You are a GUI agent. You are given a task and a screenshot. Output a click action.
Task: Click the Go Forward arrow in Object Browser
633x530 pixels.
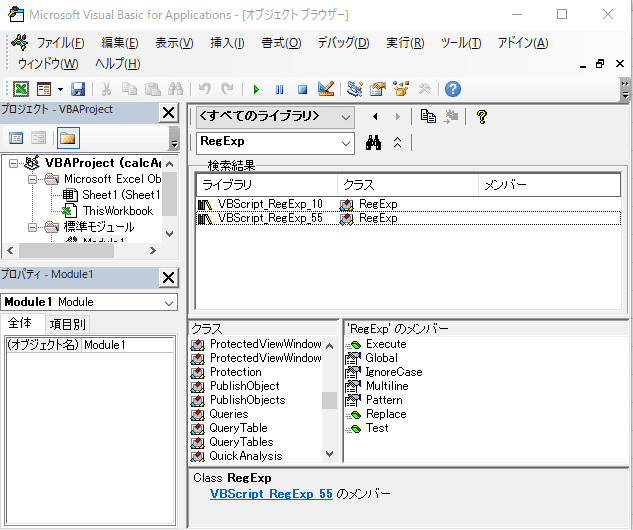[x=398, y=117]
